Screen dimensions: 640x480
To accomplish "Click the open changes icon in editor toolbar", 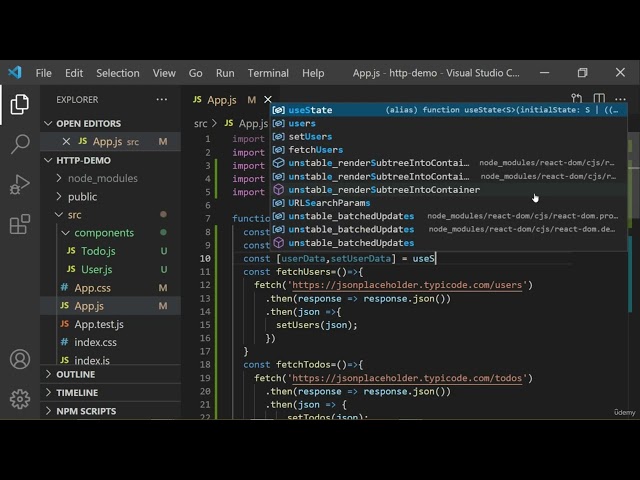I will pos(576,98).
